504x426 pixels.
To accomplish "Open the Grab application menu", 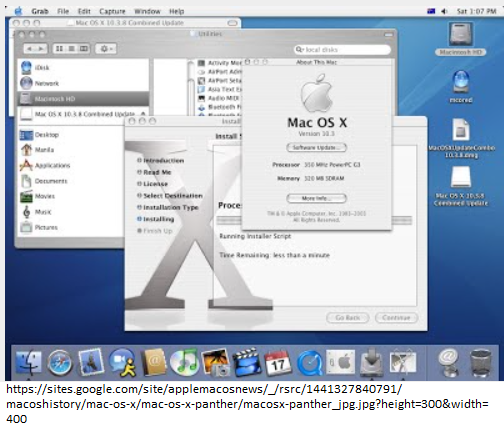I will pyautogui.click(x=40, y=11).
